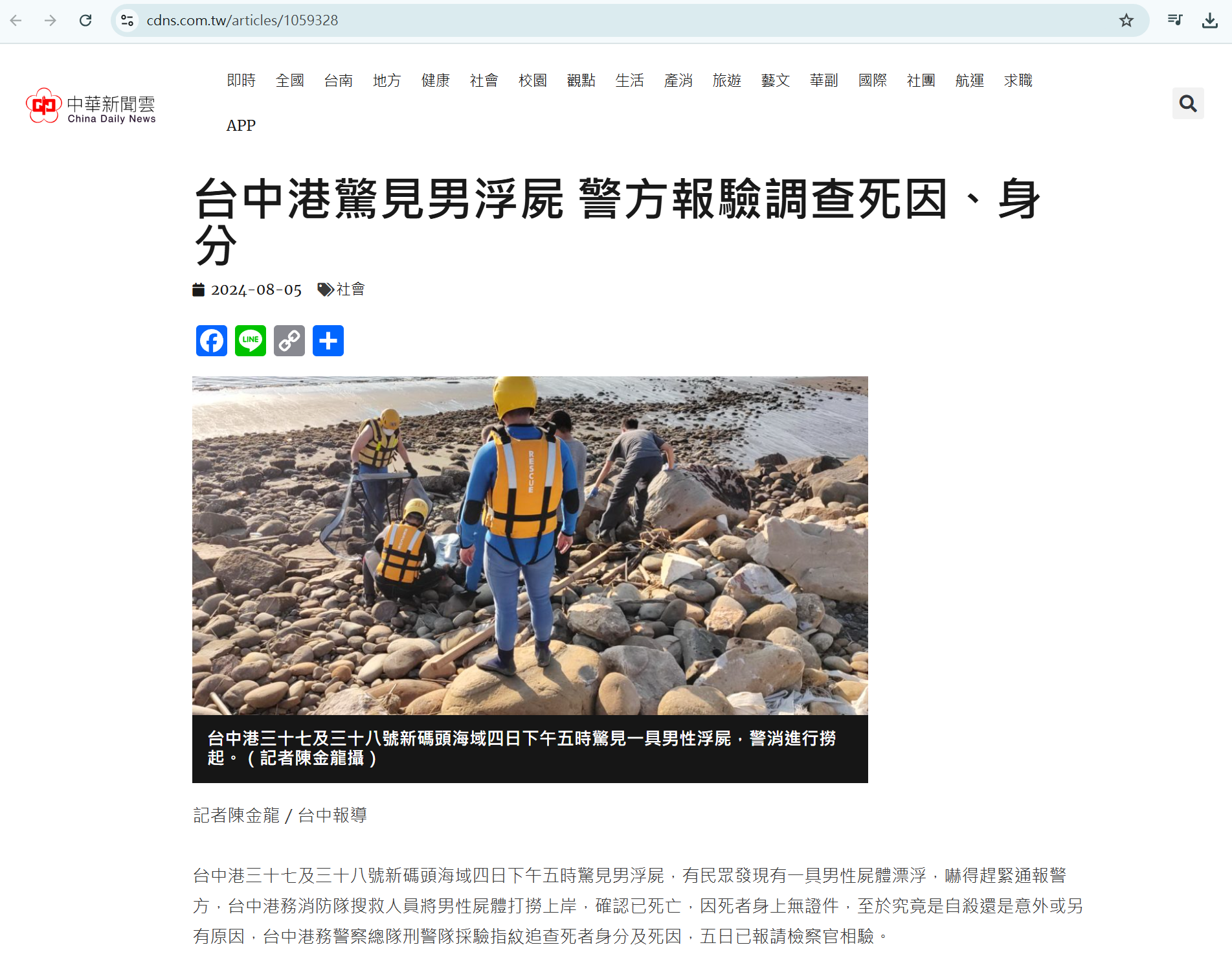Bookmark this page with the star icon

tap(1126, 20)
